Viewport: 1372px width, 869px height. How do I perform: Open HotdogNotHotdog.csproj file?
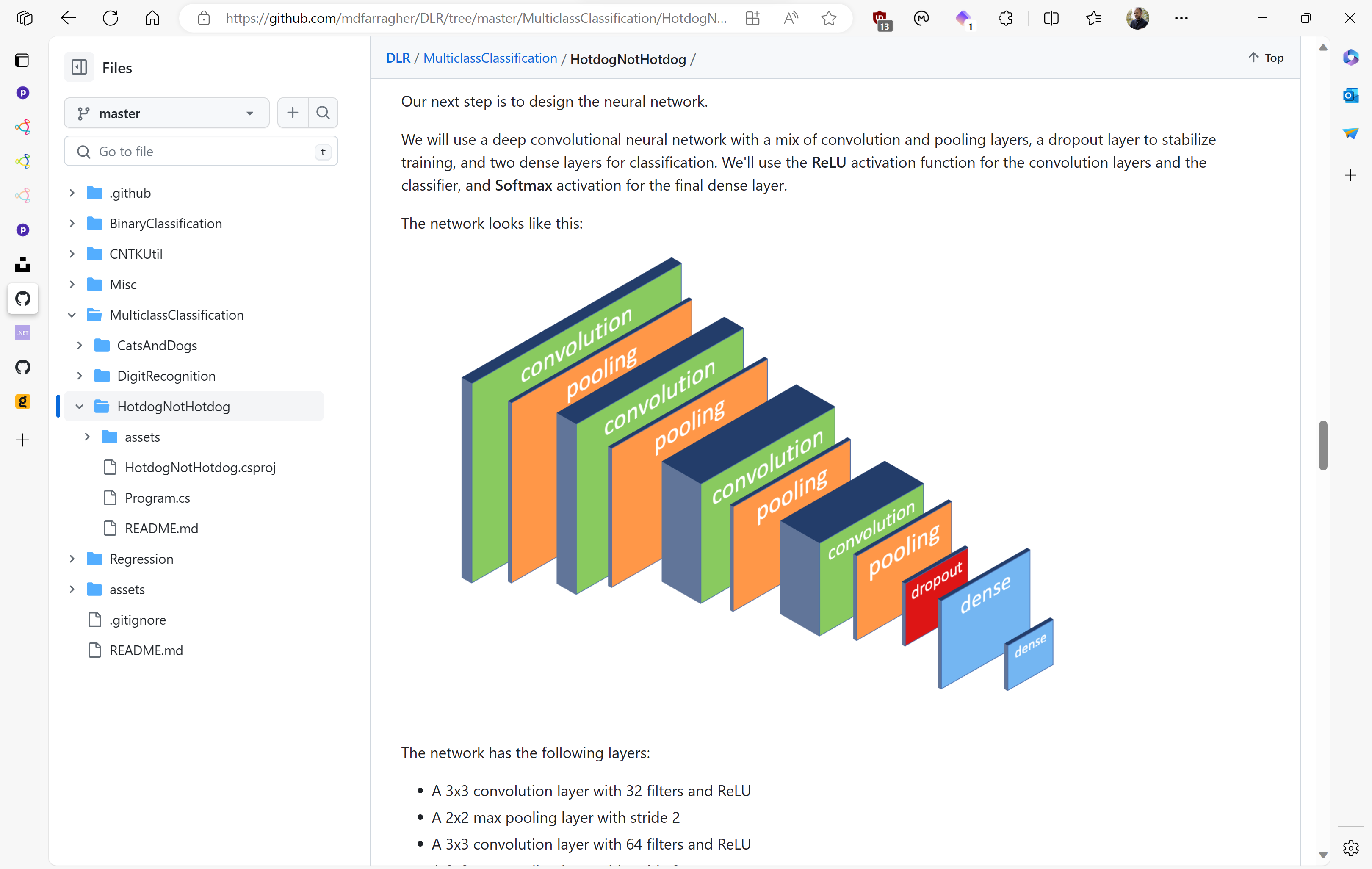(200, 467)
